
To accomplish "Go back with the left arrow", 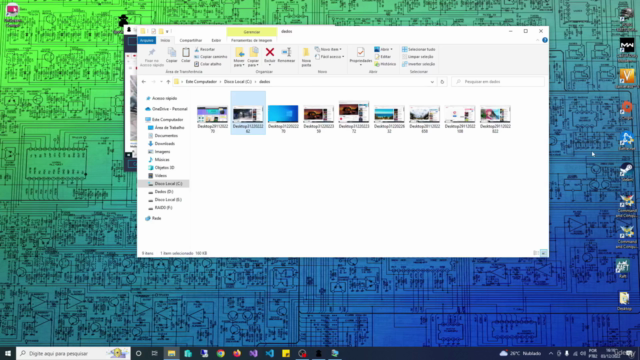I will [144, 82].
